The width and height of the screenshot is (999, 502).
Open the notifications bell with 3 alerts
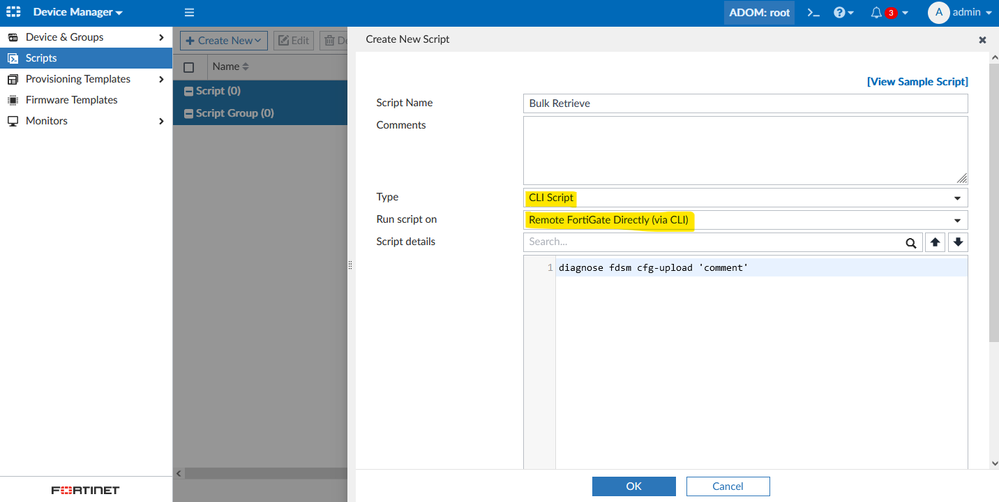[x=889, y=12]
